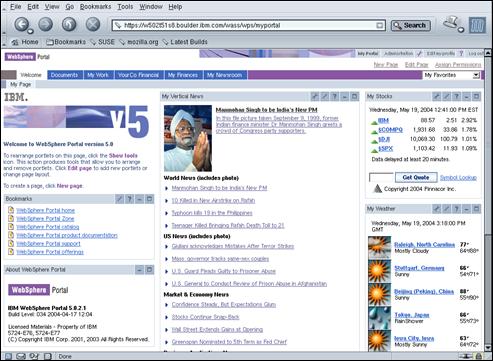Screen dimensions: 493x361
Task: Open the Back button history dropdown arrow
Action: point(30,31)
